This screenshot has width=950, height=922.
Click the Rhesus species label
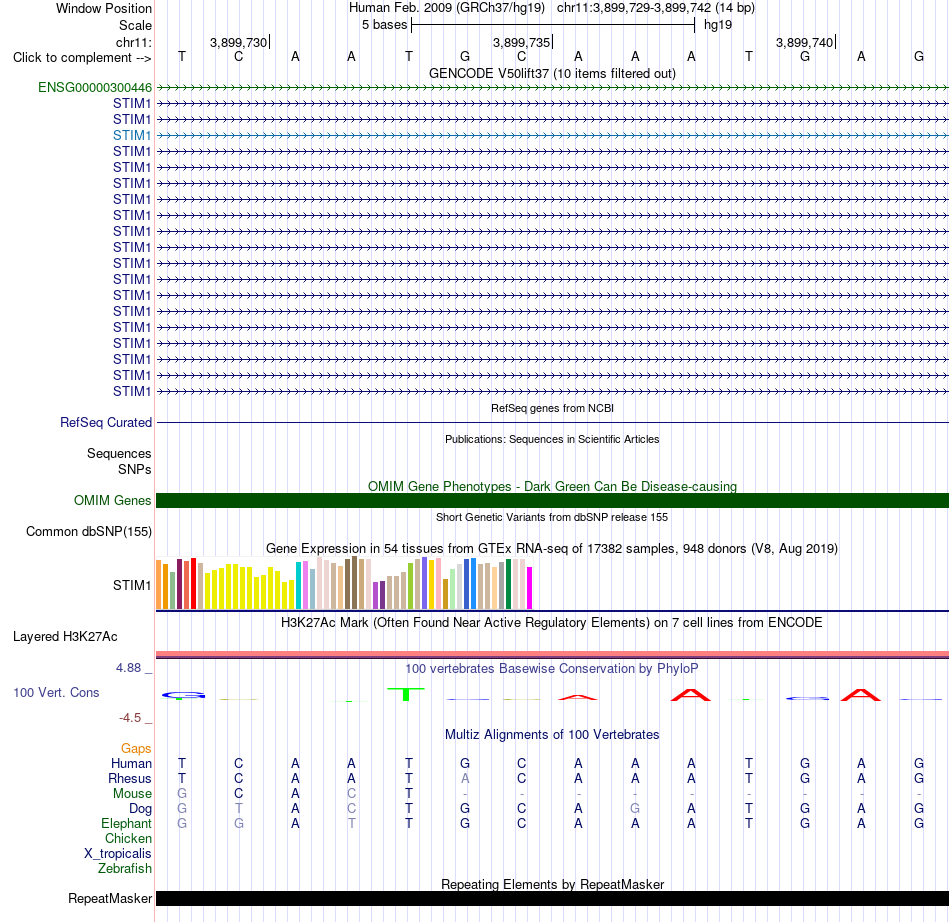point(130,778)
